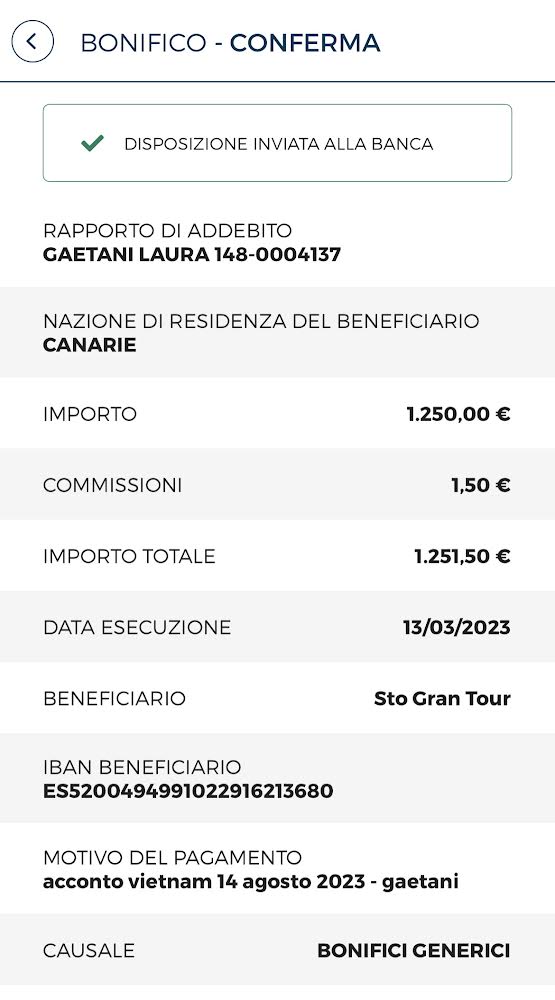This screenshot has height=1000, width=555.
Task: Tap the Disposizione inviata alla banca banner
Action: pos(278,143)
